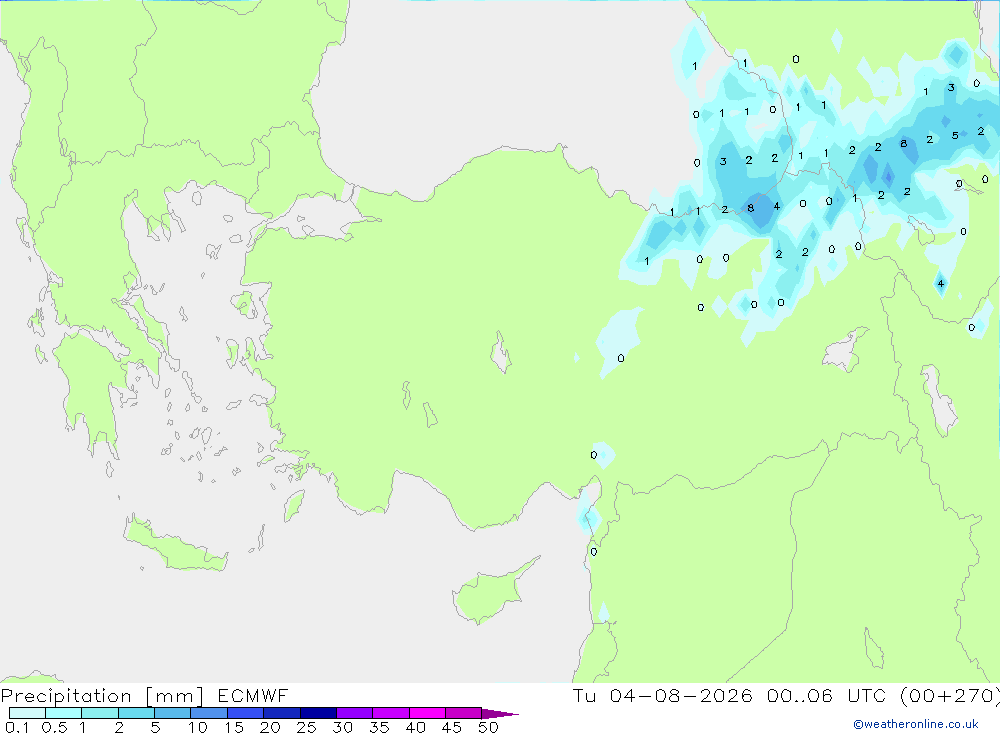Click the legend scale label "45"
This screenshot has height=733, width=1000.
click(452, 727)
